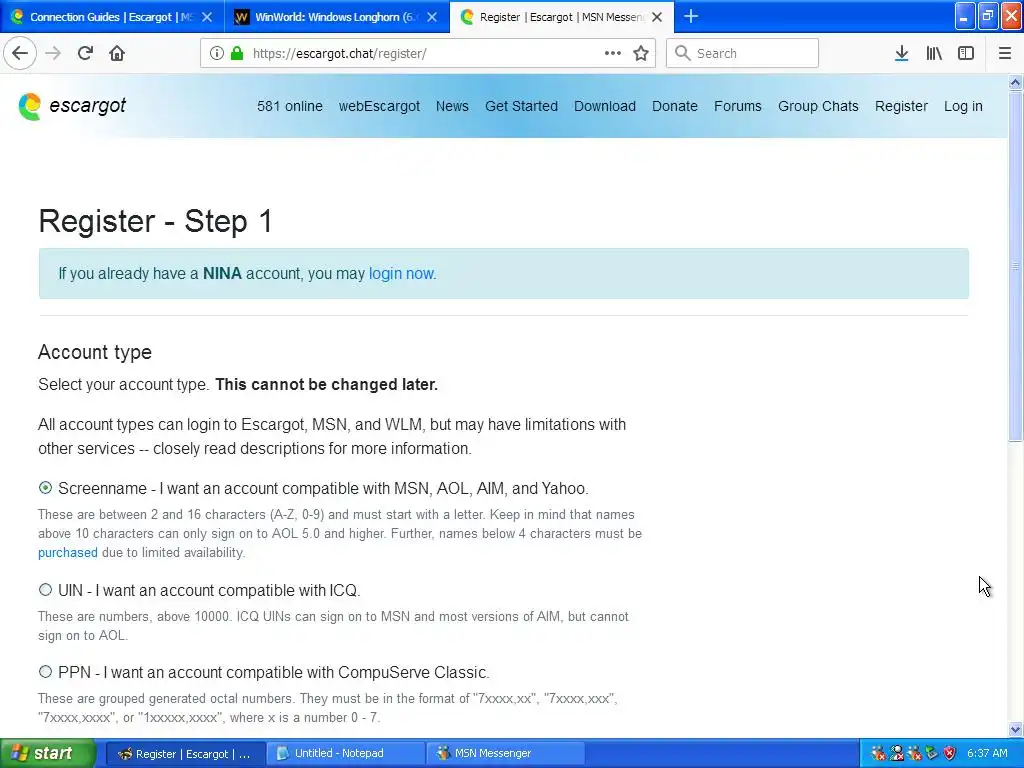The width and height of the screenshot is (1024, 768).
Task: Visit the Forums link
Action: click(x=737, y=106)
